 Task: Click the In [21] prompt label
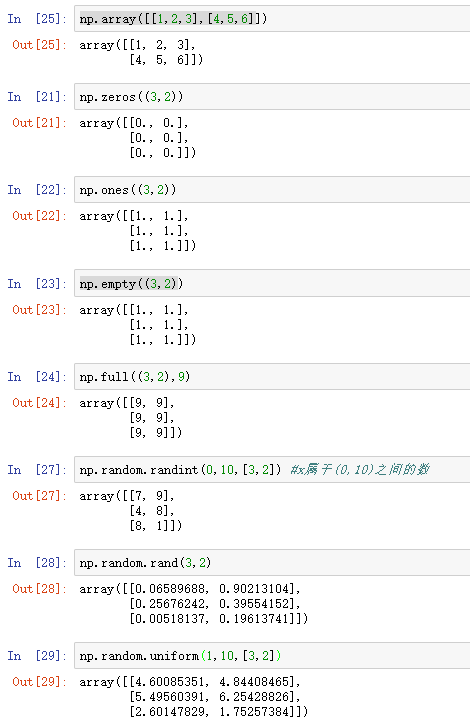pos(37,97)
